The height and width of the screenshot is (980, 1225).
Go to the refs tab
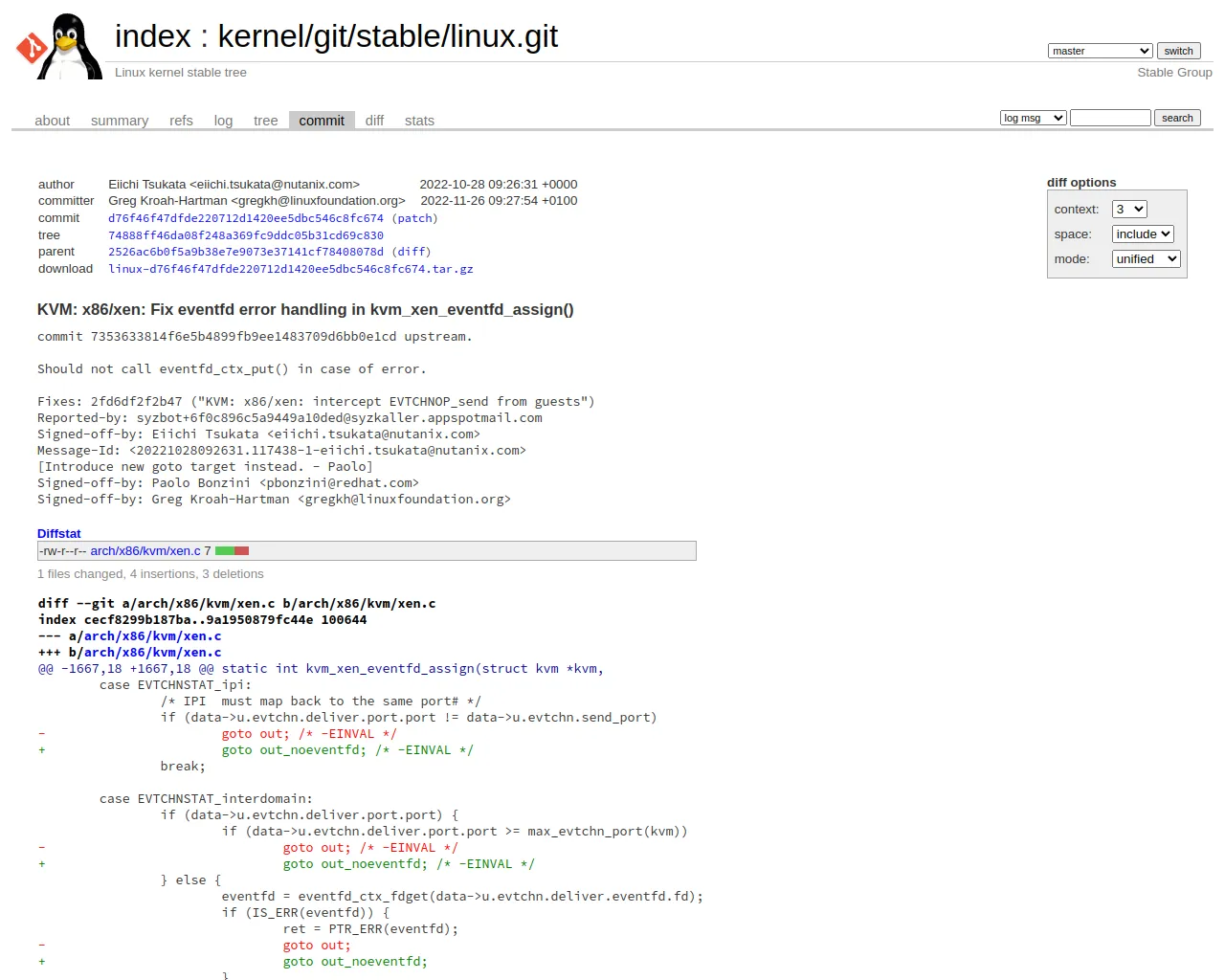click(181, 121)
